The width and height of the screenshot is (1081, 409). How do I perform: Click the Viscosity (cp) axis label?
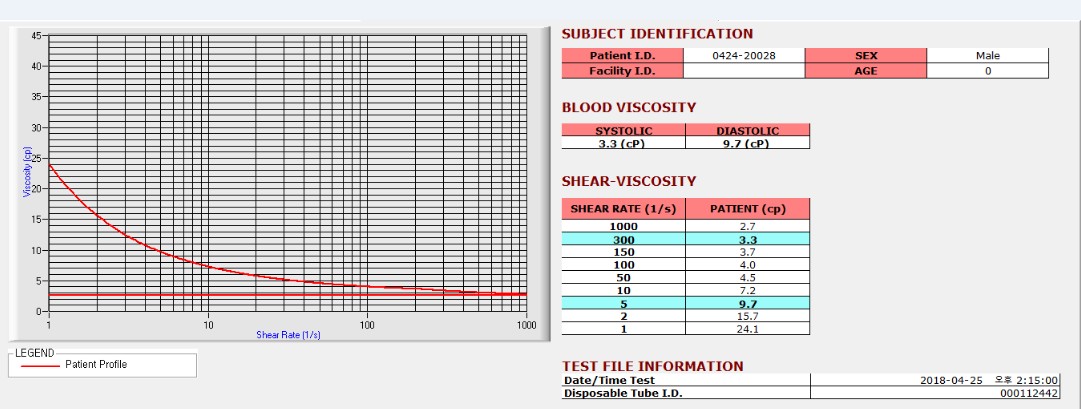[28, 172]
